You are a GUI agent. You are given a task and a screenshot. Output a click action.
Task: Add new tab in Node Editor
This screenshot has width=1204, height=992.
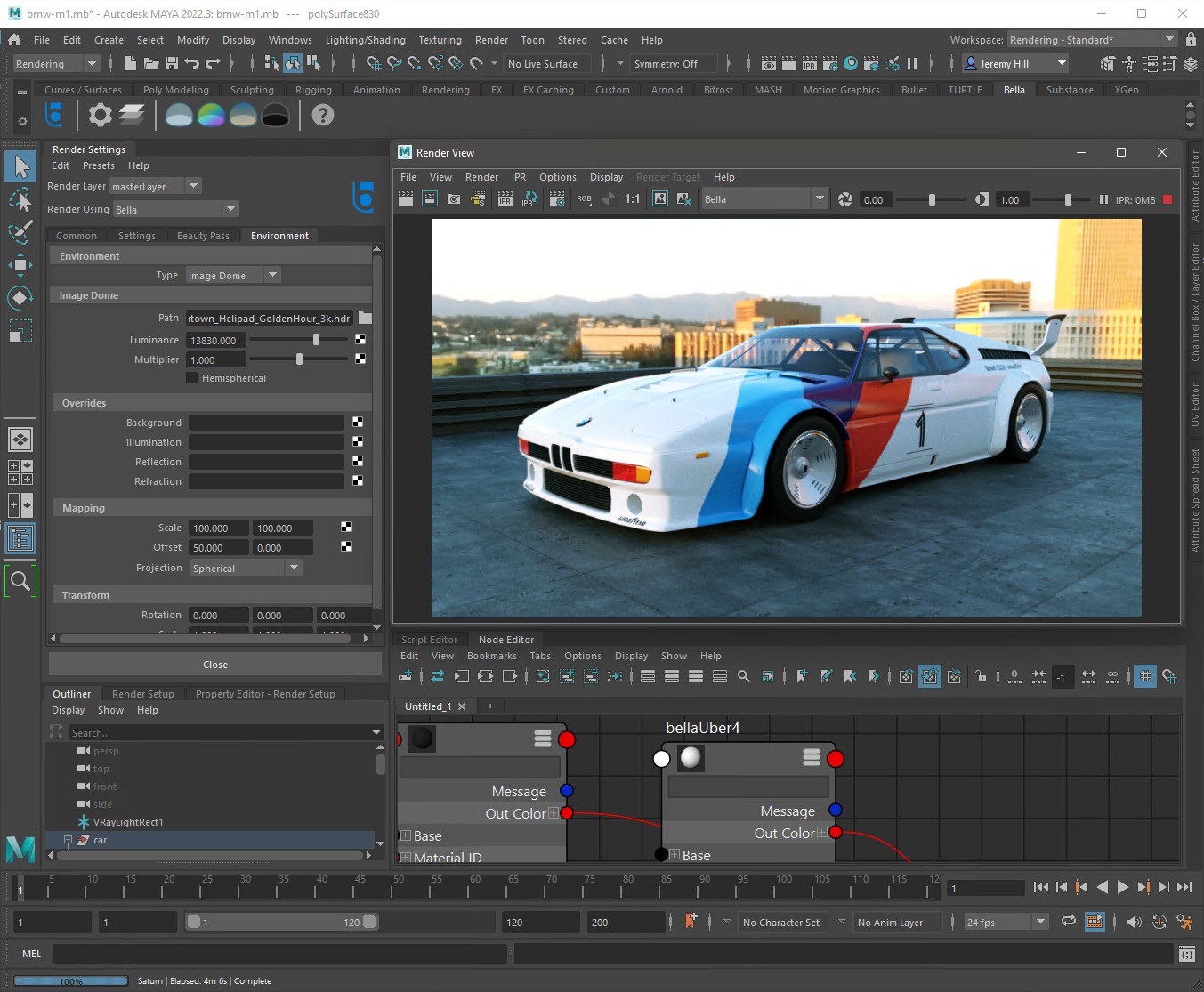(x=489, y=706)
